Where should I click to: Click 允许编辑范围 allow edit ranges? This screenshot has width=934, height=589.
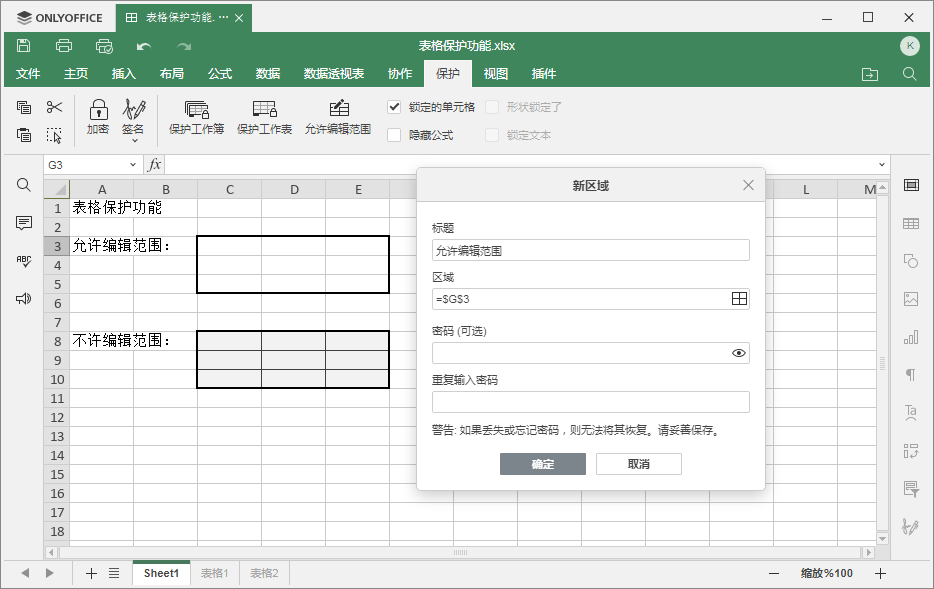[338, 117]
